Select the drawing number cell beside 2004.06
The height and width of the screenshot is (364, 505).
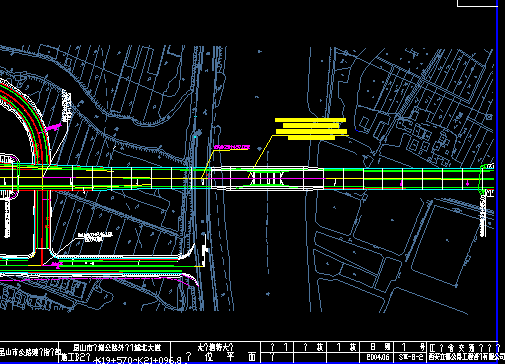[x=411, y=357]
